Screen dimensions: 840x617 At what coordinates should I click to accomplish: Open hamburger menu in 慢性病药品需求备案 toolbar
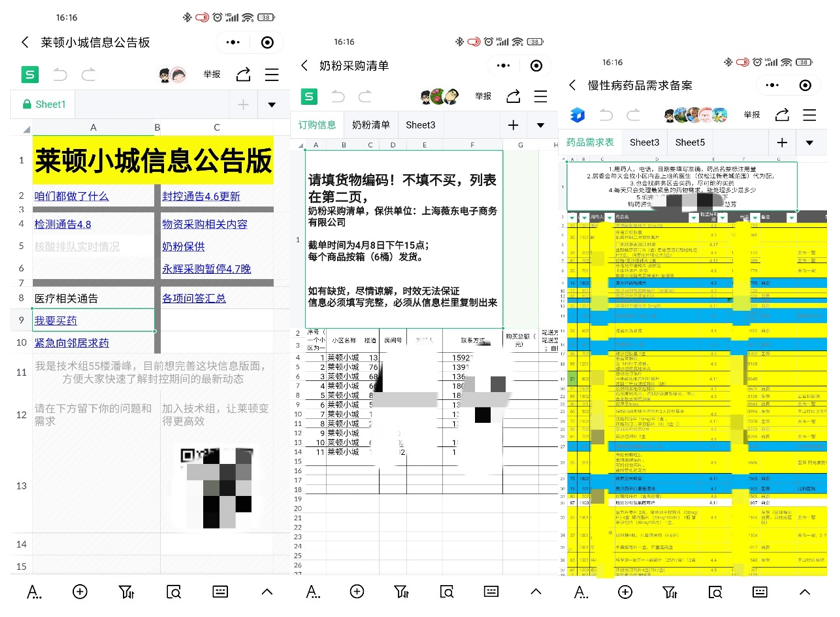[x=809, y=115]
